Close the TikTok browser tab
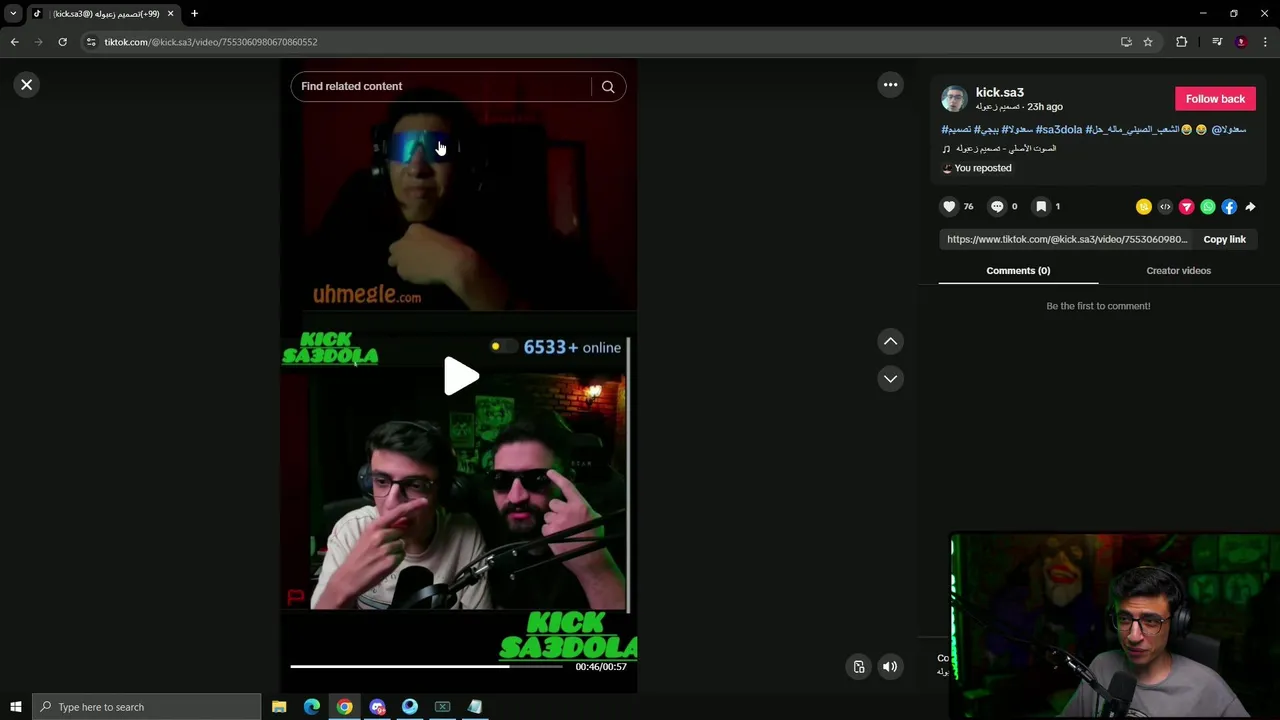 pyautogui.click(x=170, y=14)
